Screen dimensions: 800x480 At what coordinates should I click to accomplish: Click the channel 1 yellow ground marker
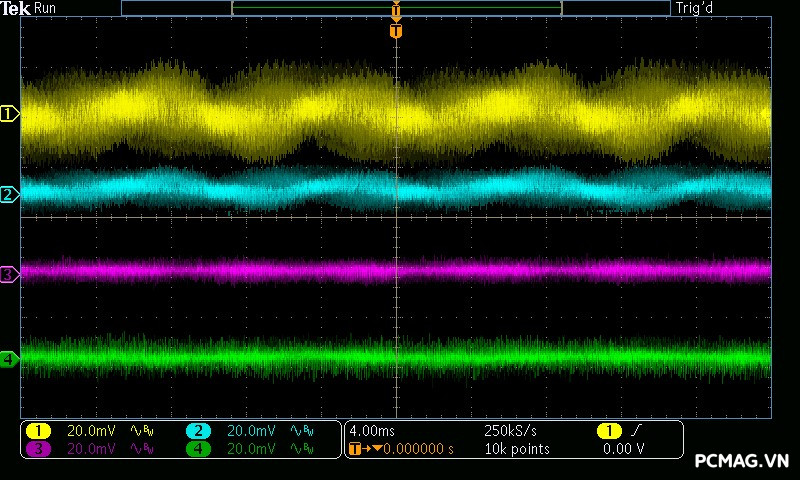(10, 114)
